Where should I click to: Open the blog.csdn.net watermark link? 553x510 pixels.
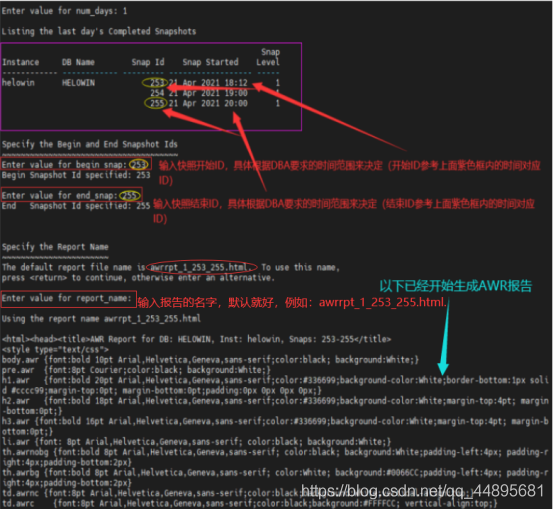coord(422,491)
